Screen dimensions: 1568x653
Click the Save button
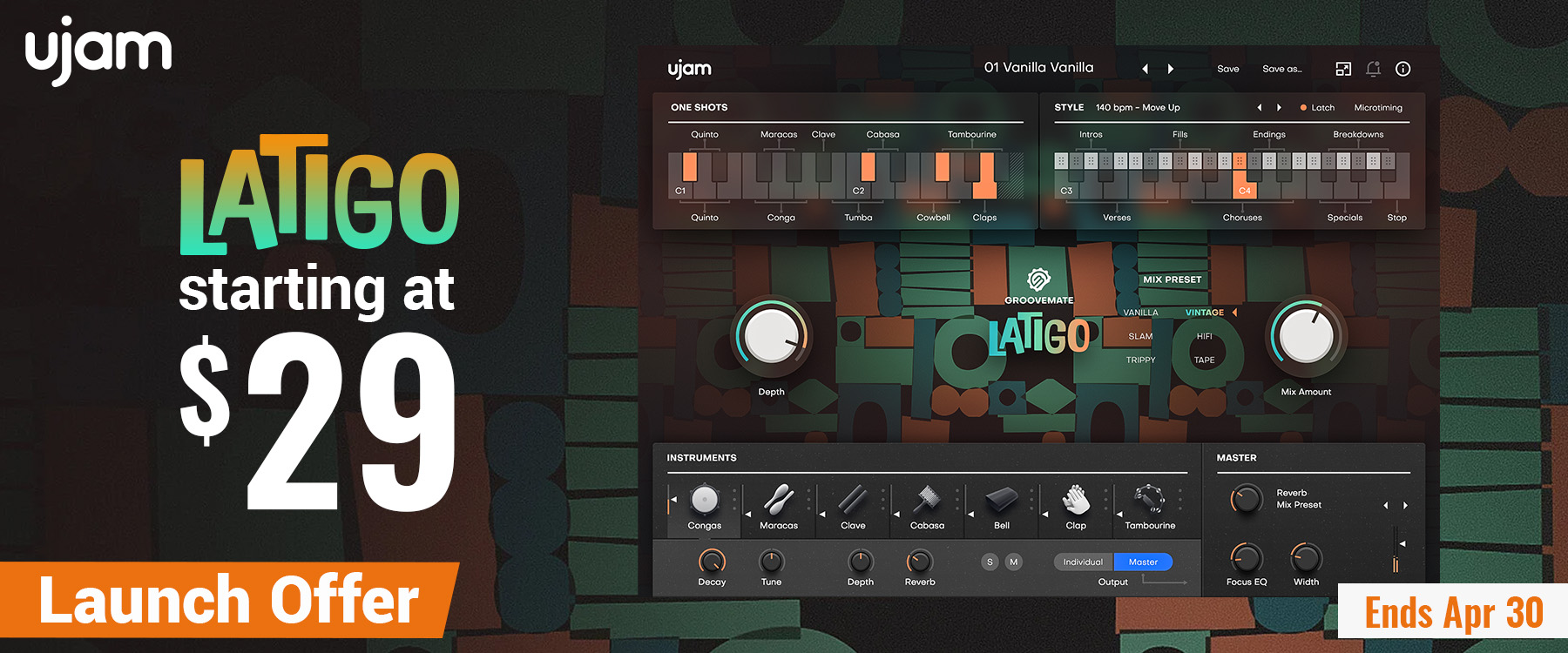click(1227, 69)
